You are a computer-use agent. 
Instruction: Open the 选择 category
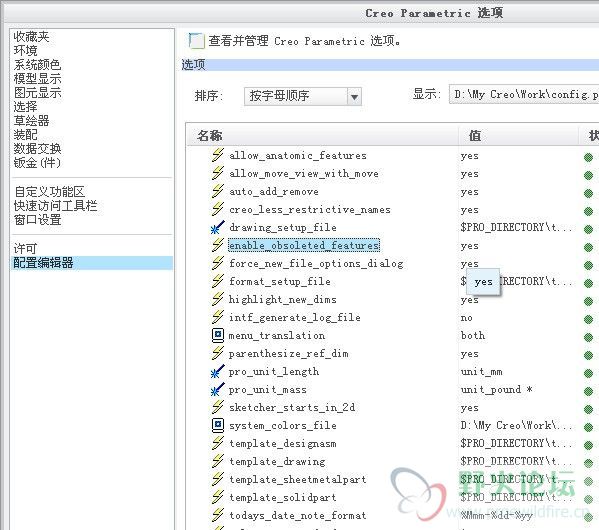pos(26,107)
